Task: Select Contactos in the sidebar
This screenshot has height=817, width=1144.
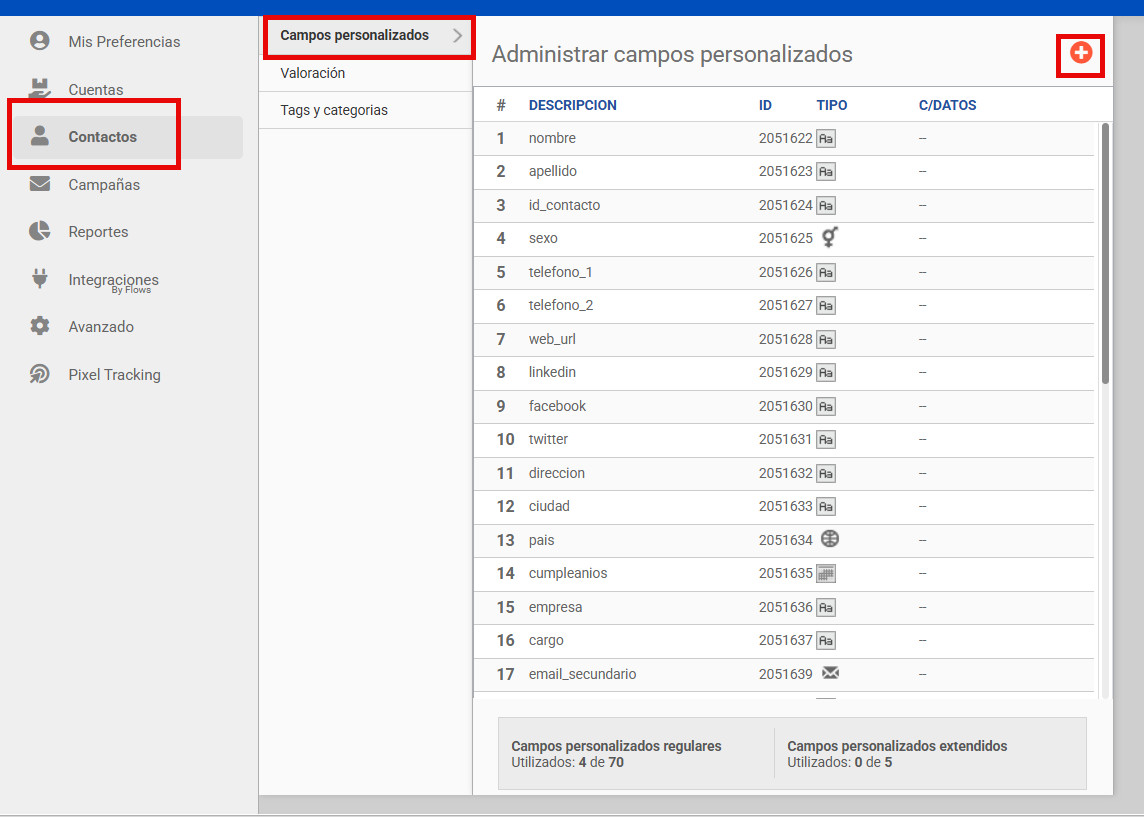Action: [102, 137]
